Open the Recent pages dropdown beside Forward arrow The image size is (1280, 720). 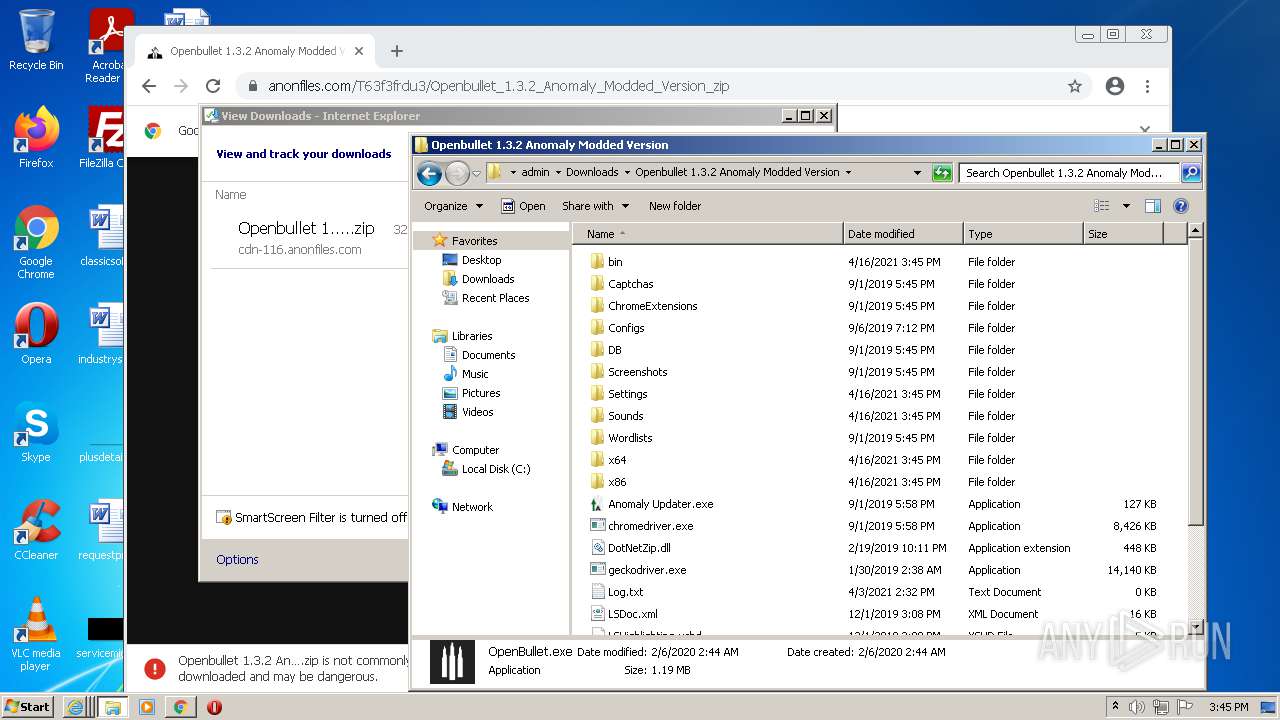(x=476, y=173)
